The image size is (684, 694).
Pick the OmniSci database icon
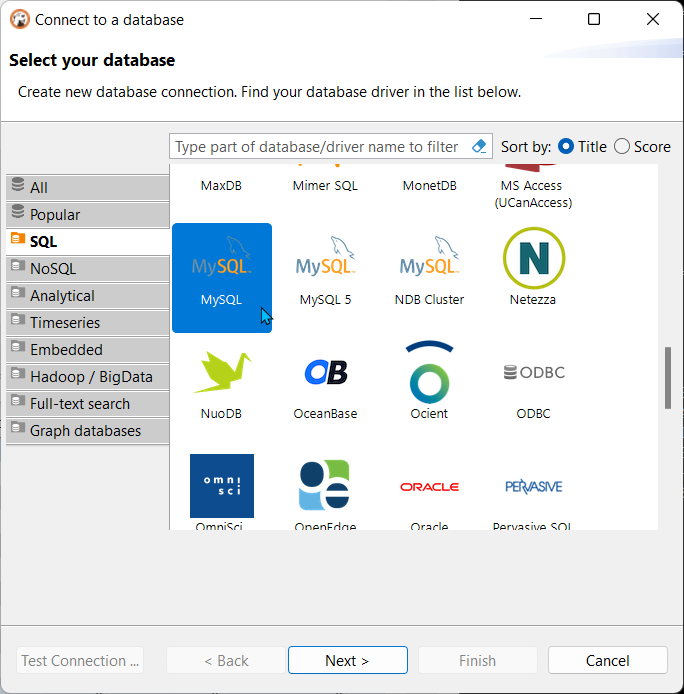point(221,490)
